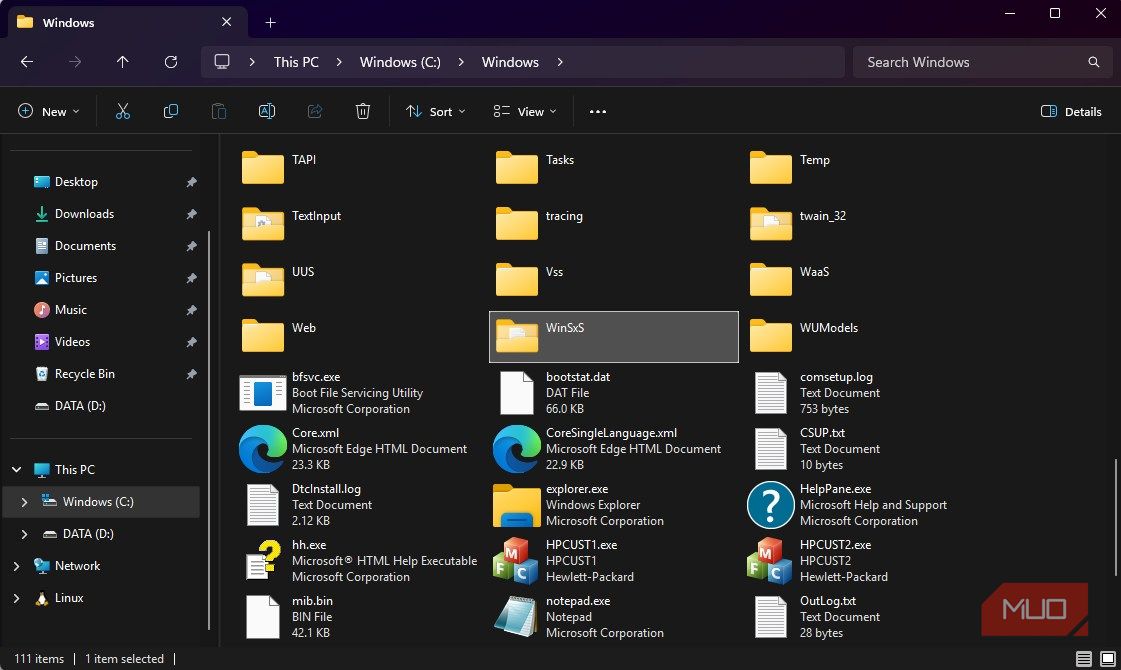The image size is (1121, 670).
Task: Expand the Linux tree node
Action: pyautogui.click(x=16, y=598)
